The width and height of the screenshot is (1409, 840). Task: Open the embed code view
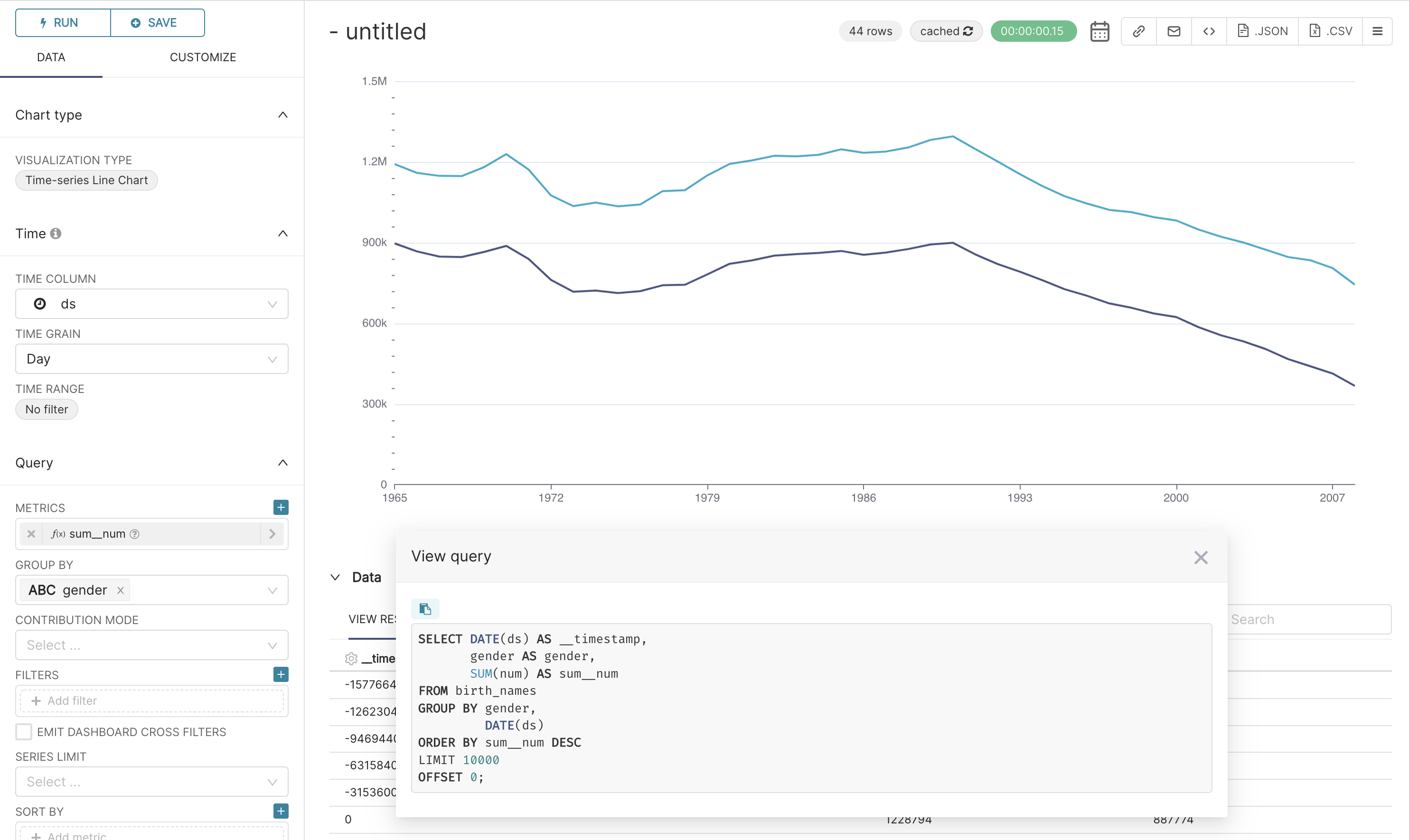[1209, 31]
